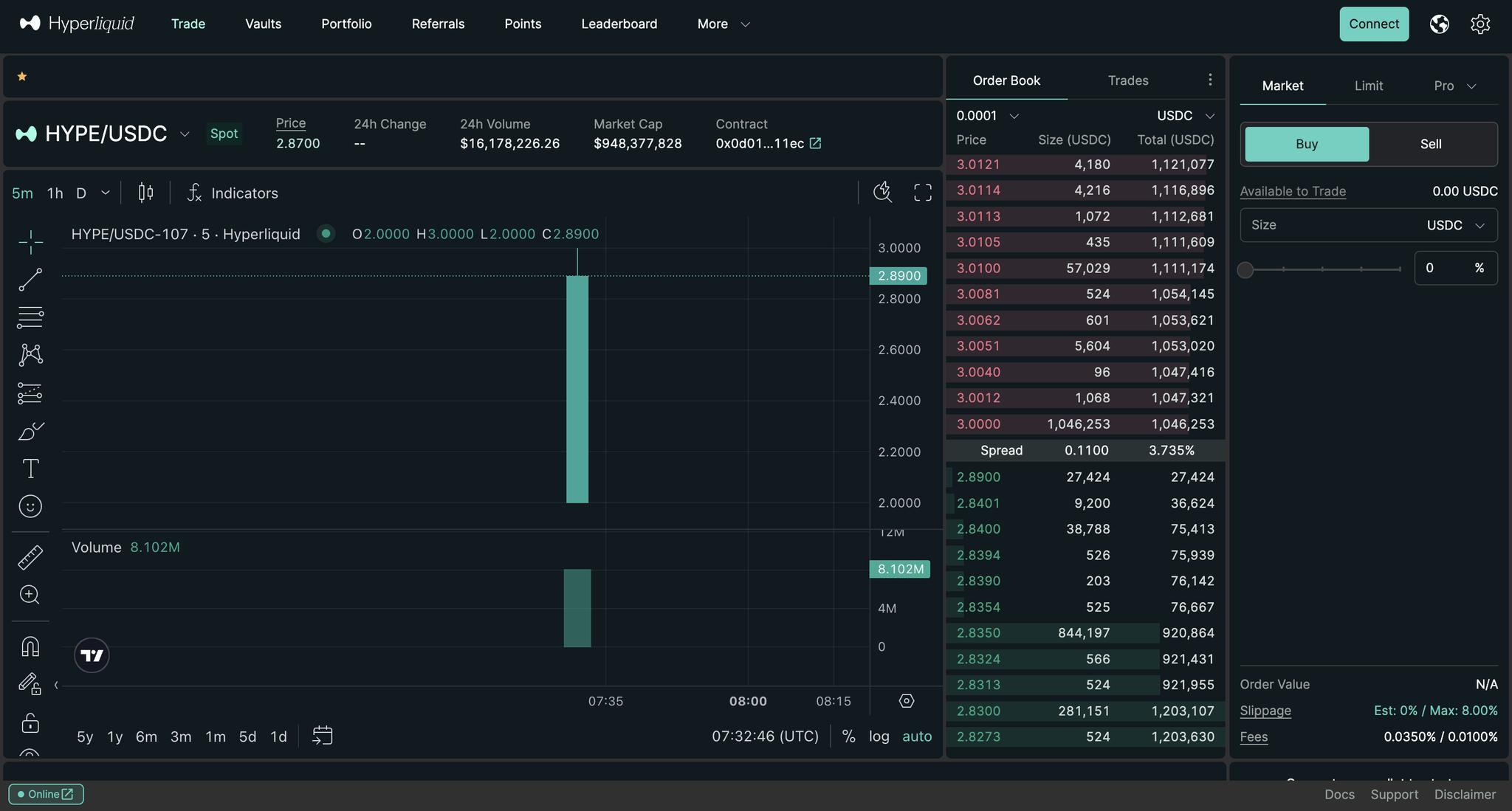This screenshot has height=811, width=1512.
Task: Open the Pro order type dropdown
Action: (x=1454, y=86)
